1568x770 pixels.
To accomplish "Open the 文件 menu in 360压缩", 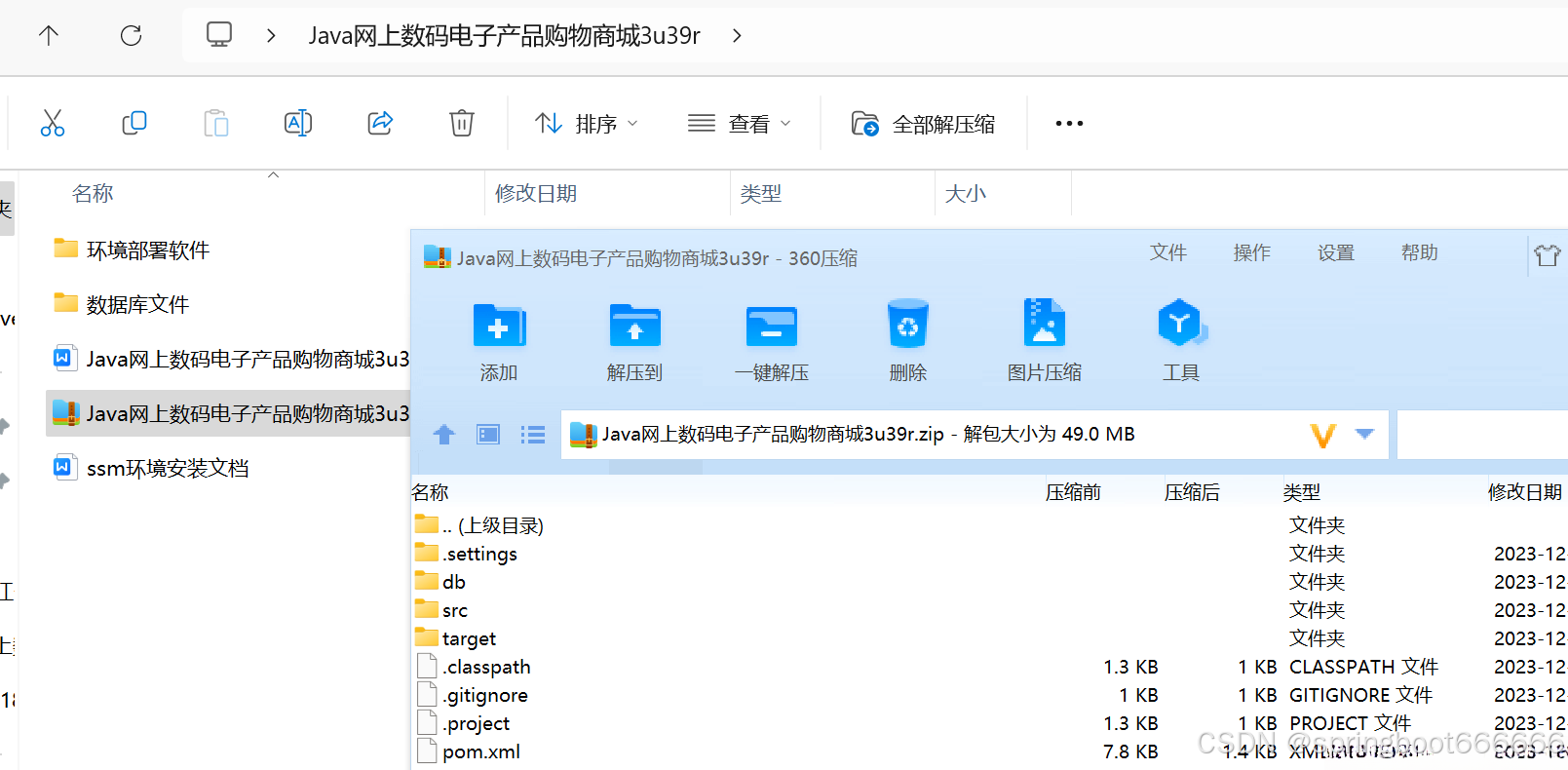I will pos(1168,252).
